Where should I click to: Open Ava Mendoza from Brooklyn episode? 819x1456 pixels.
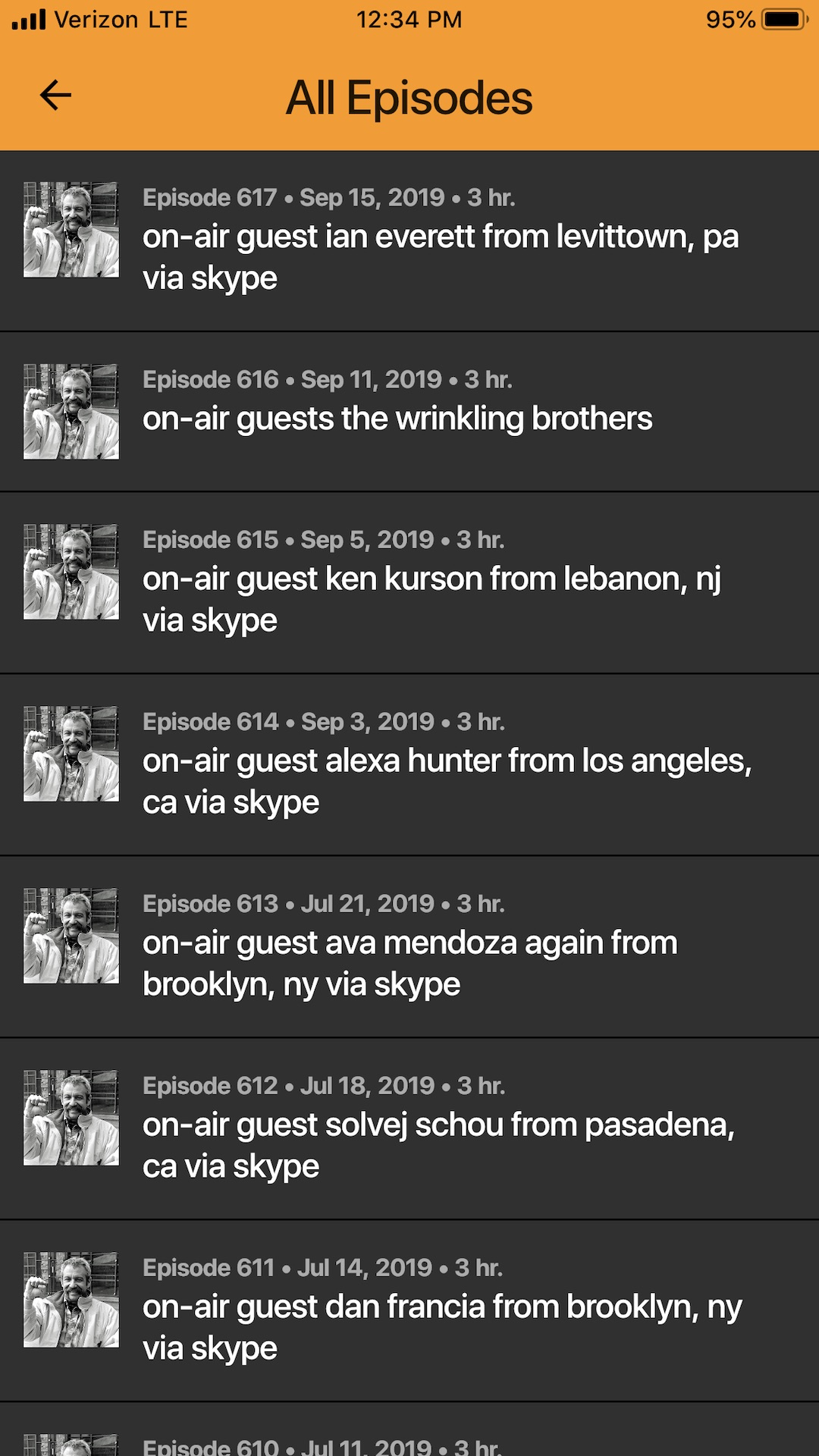coord(409,963)
